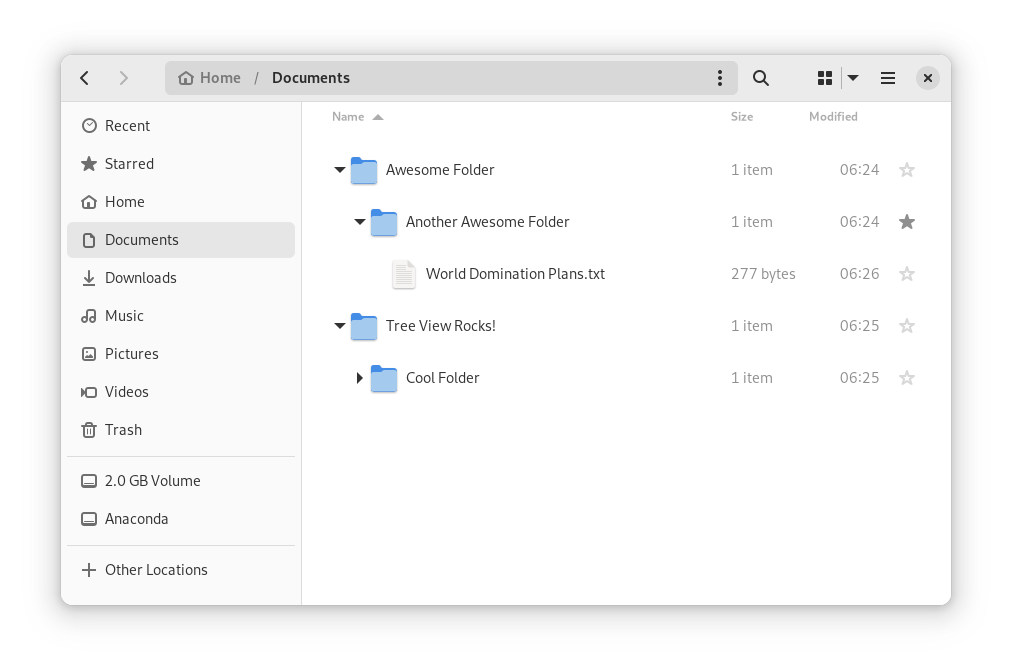Image resolution: width=1012 pixels, height=672 pixels.
Task: Open view options dropdown arrow
Action: tap(853, 78)
